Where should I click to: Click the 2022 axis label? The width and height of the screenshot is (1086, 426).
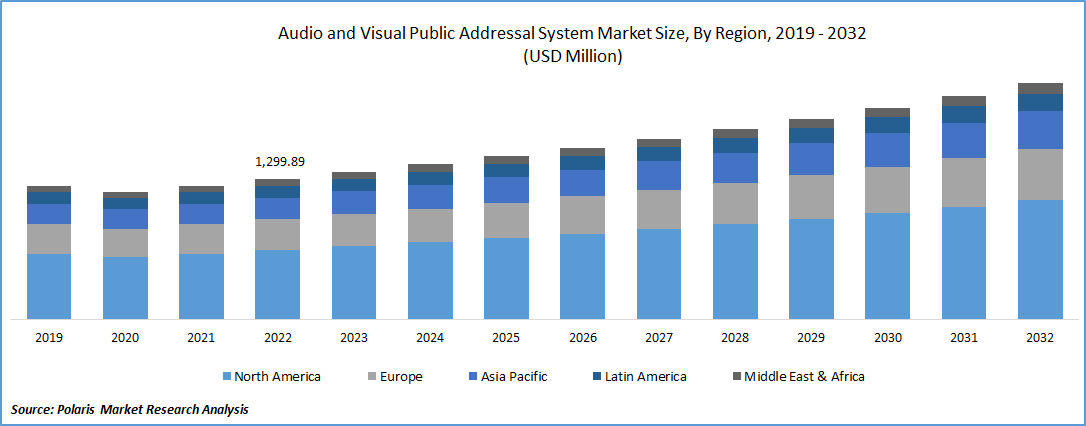[278, 338]
